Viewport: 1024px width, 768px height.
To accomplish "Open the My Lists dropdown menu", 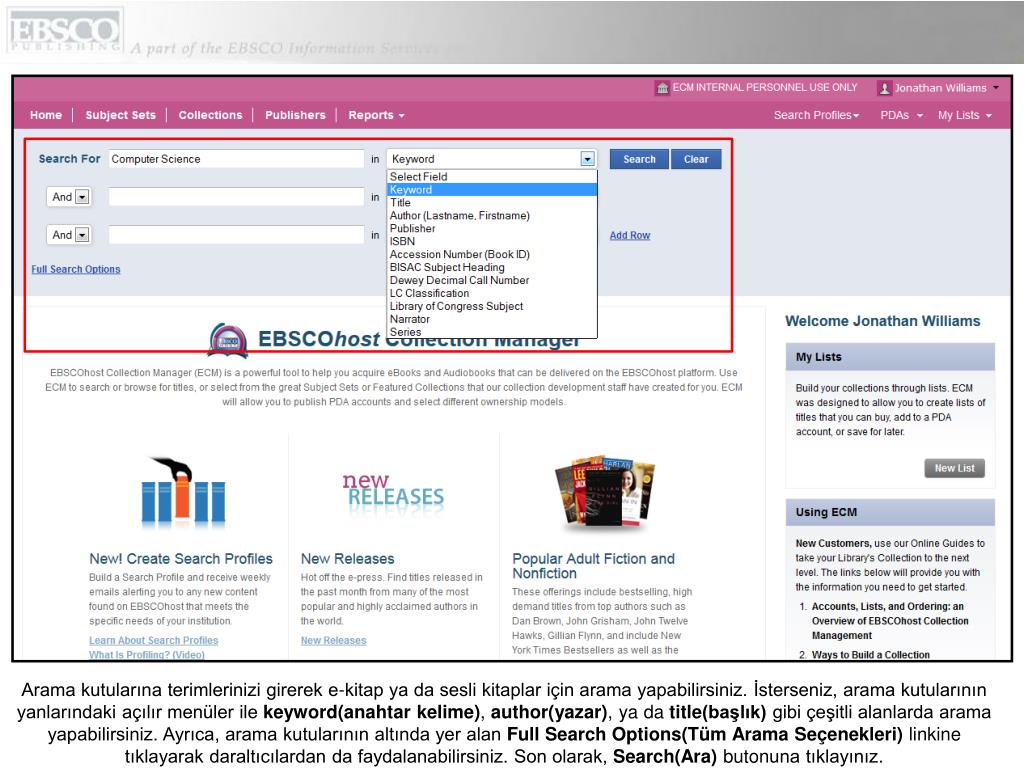I will pos(965,115).
